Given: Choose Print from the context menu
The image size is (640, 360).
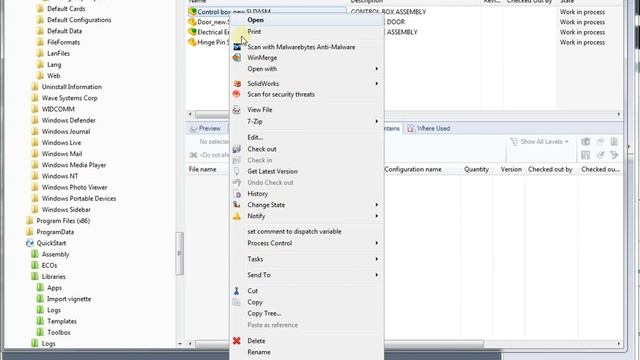Looking at the screenshot, I should [254, 31].
